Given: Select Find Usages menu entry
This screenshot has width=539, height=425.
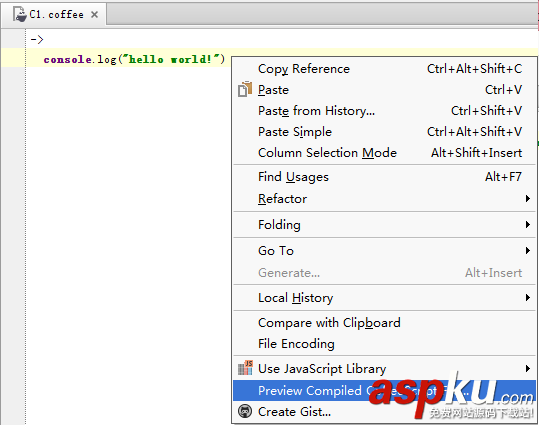Looking at the screenshot, I should tap(385, 177).
